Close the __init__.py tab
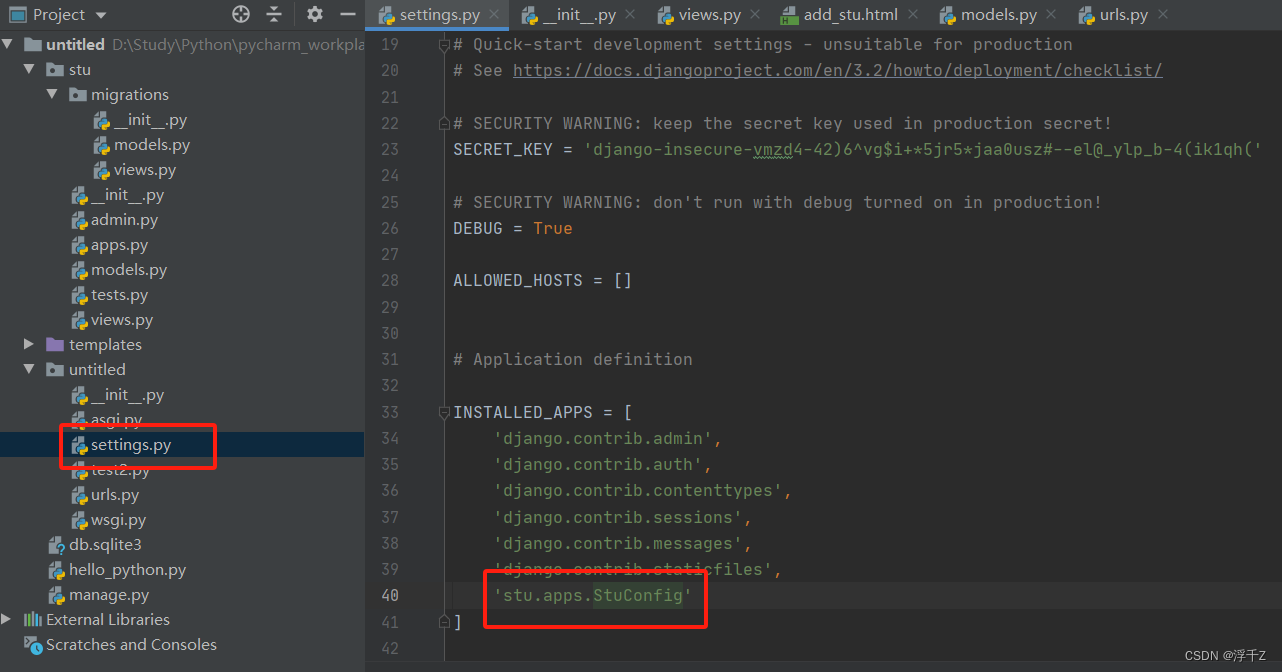1282x672 pixels. [x=629, y=15]
